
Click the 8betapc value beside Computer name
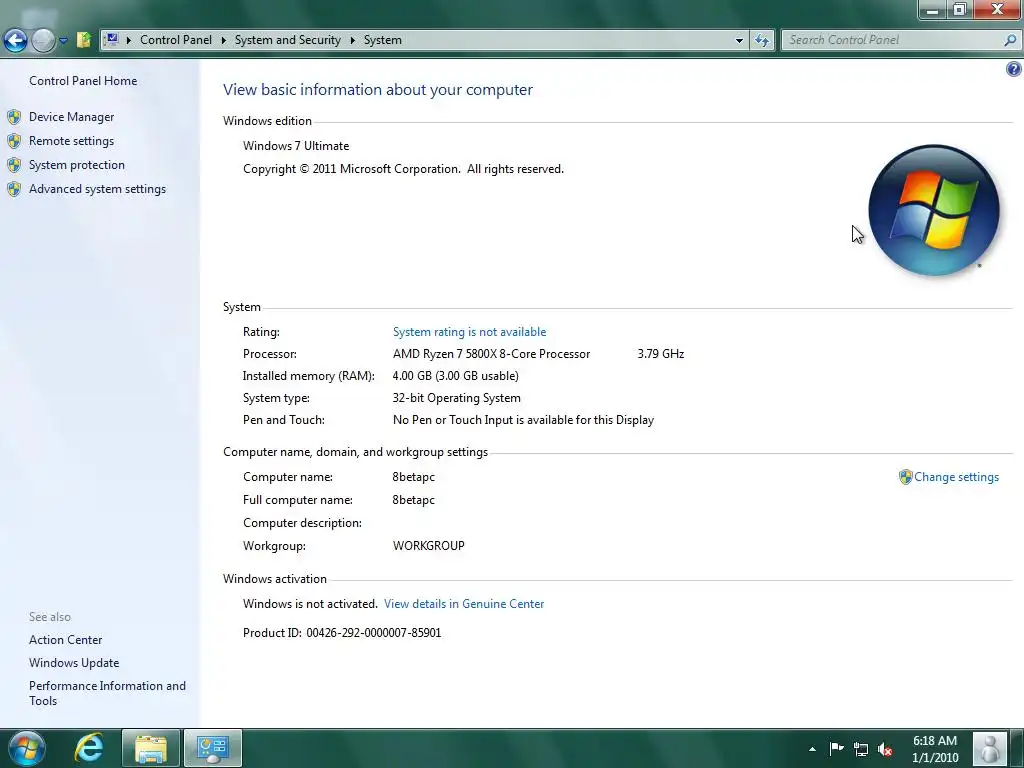[413, 477]
